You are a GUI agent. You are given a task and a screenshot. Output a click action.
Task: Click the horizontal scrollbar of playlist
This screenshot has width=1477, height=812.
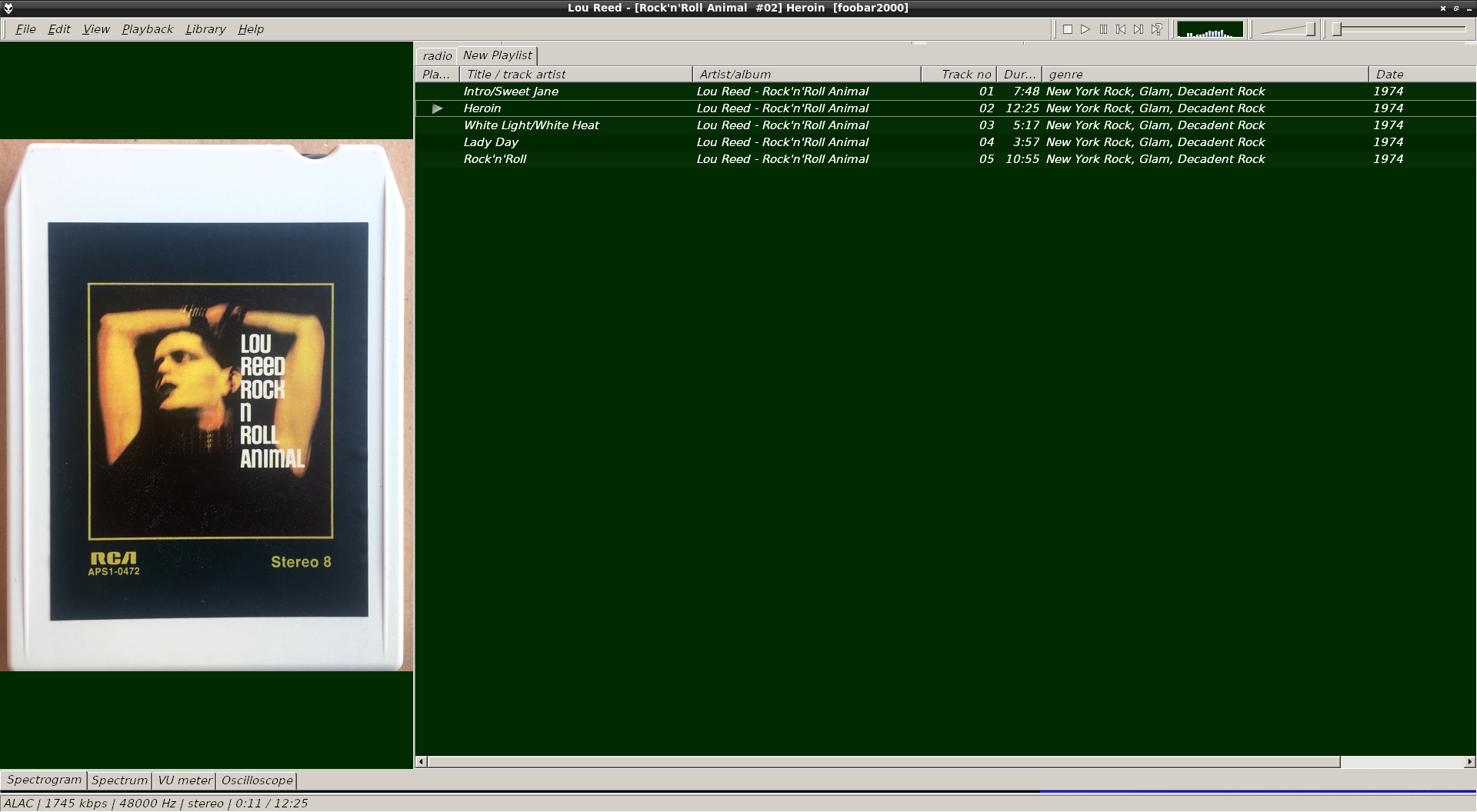point(884,762)
